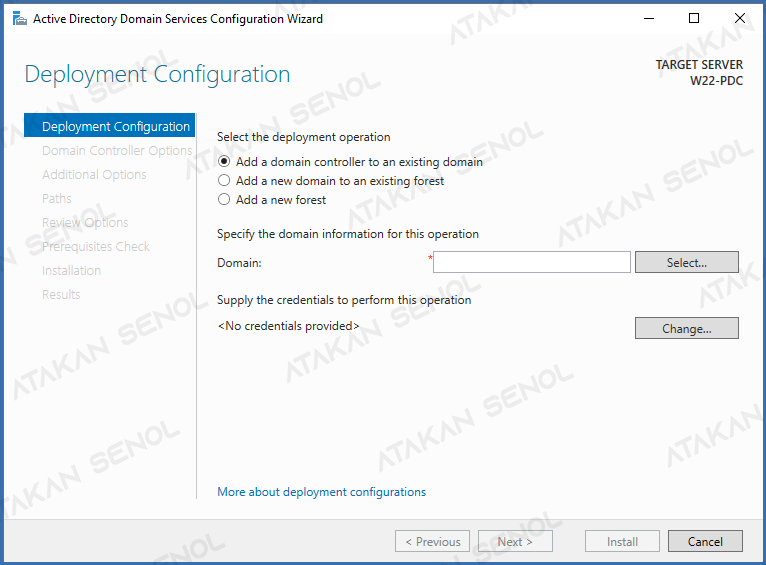Close the Active Directory wizard window

pos(740,19)
